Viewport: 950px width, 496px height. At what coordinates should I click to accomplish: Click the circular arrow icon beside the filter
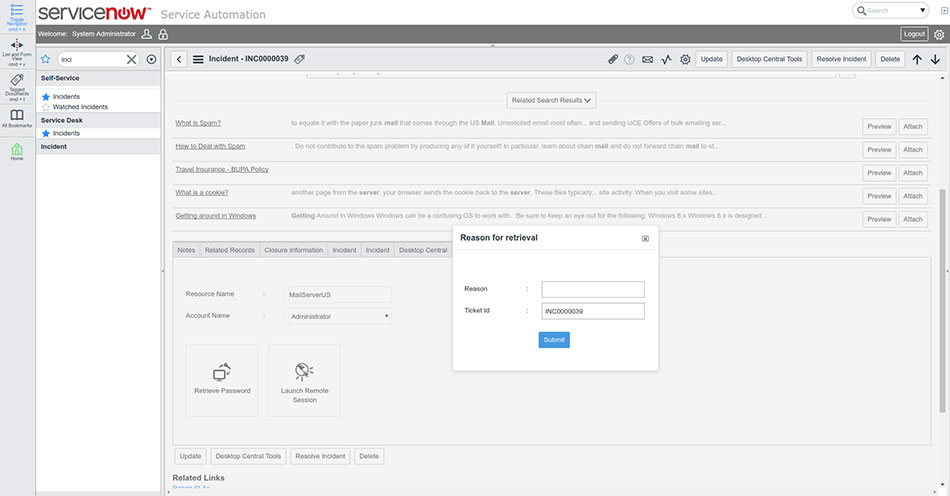[151, 59]
